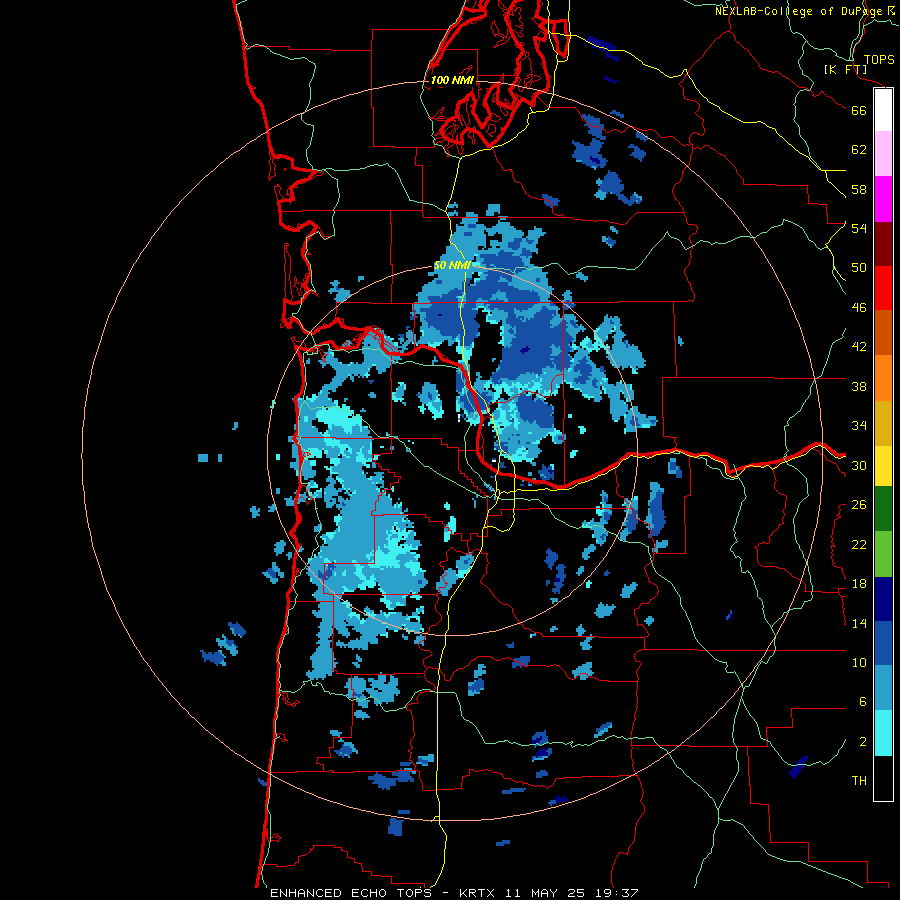The width and height of the screenshot is (900, 900).
Task: Click the light pink 62 kft legend color
Action: click(883, 154)
